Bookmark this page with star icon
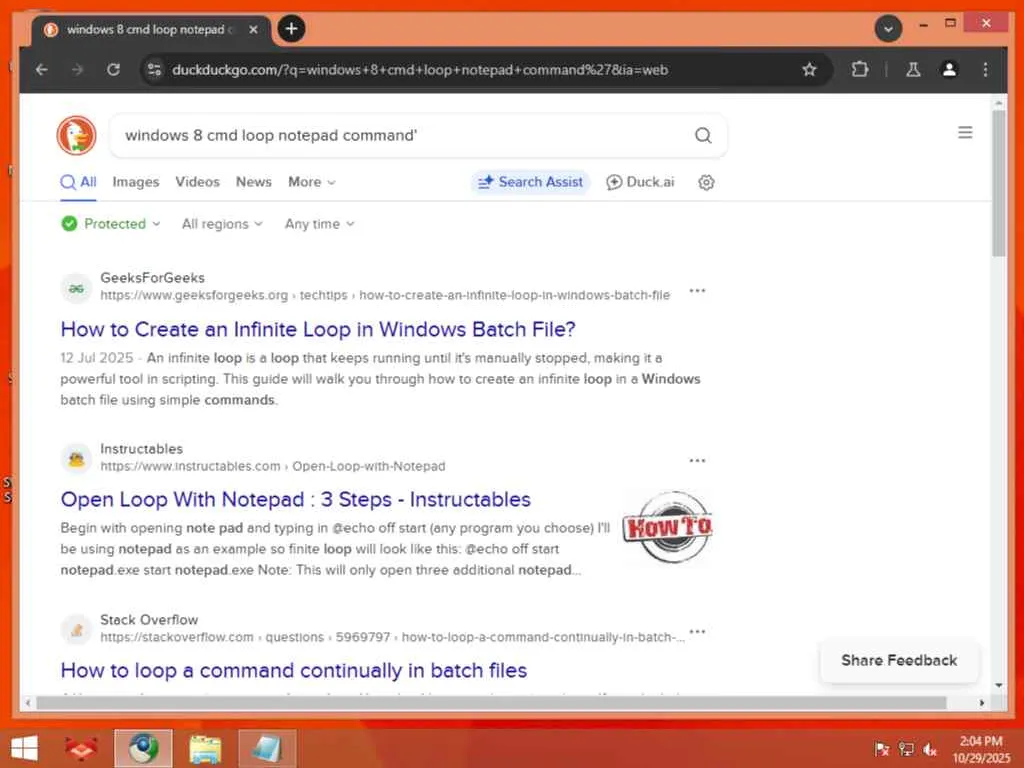1024x768 pixels. [809, 69]
